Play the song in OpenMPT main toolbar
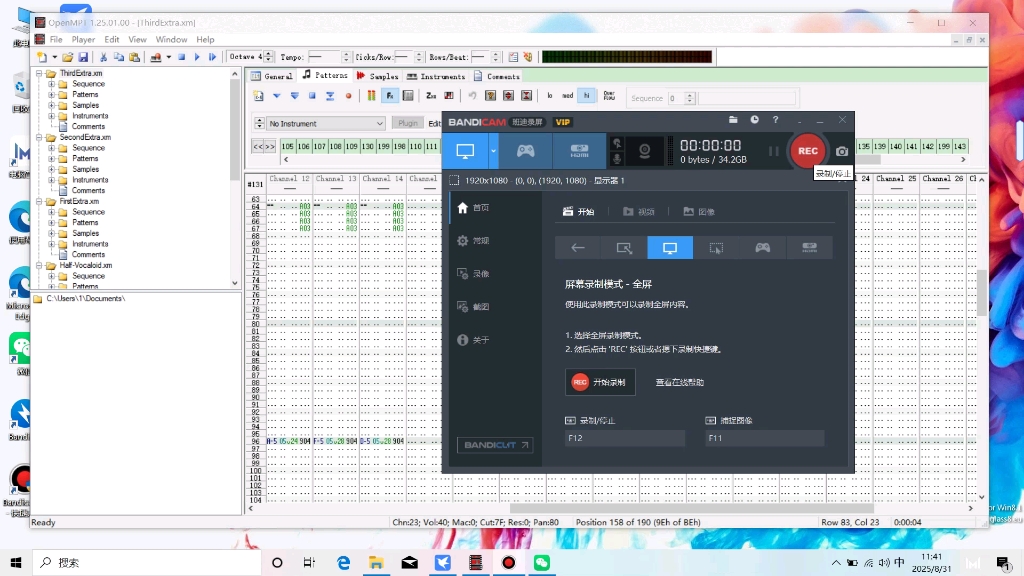The height and width of the screenshot is (576, 1024). [x=197, y=57]
